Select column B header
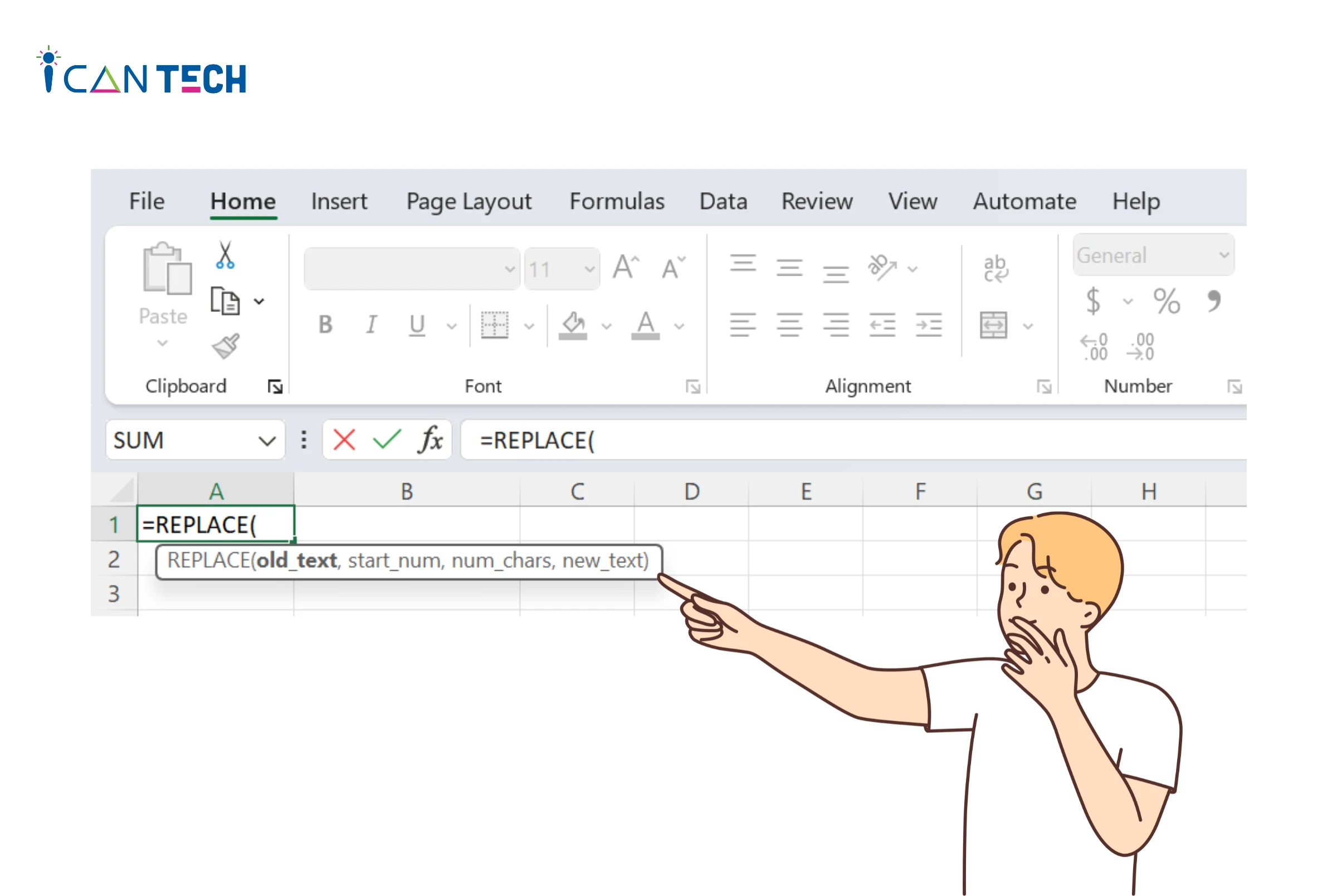The width and height of the screenshot is (1337, 896). tap(407, 491)
